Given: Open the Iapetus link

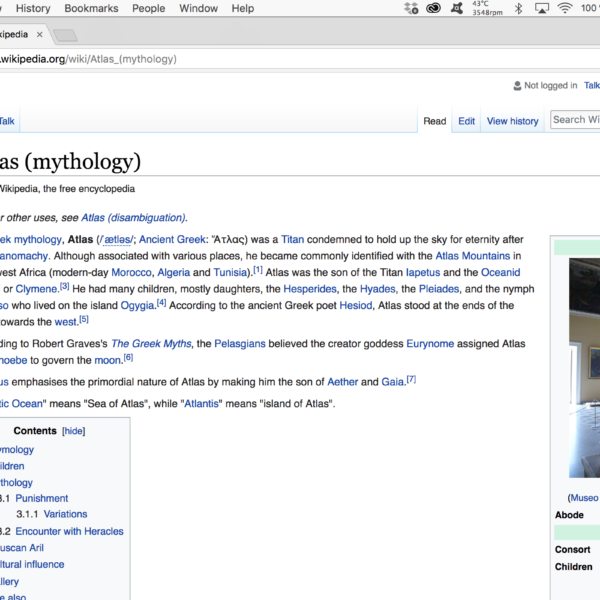Looking at the screenshot, I should tap(423, 272).
